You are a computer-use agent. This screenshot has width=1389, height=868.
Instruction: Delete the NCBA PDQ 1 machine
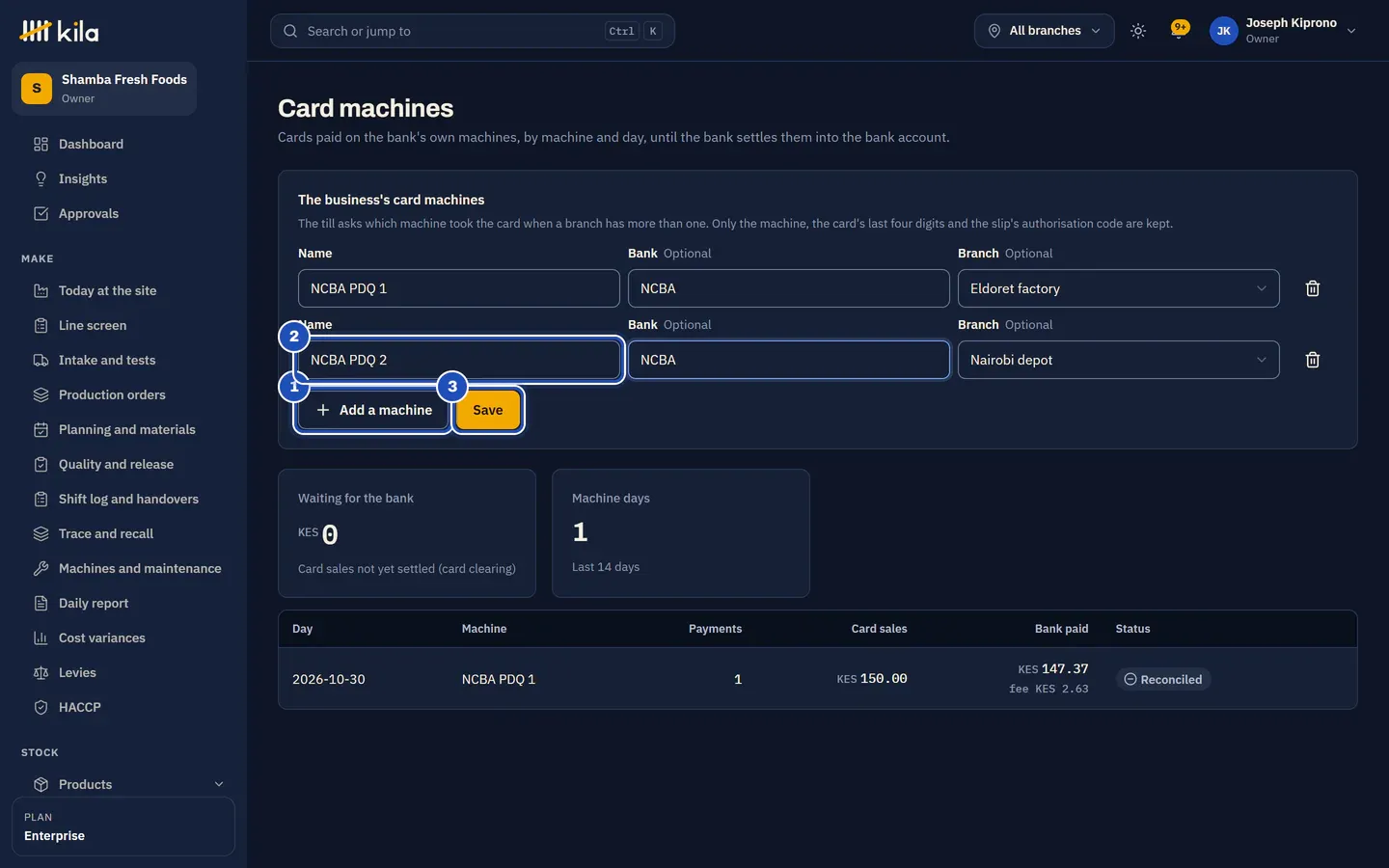coord(1313,288)
